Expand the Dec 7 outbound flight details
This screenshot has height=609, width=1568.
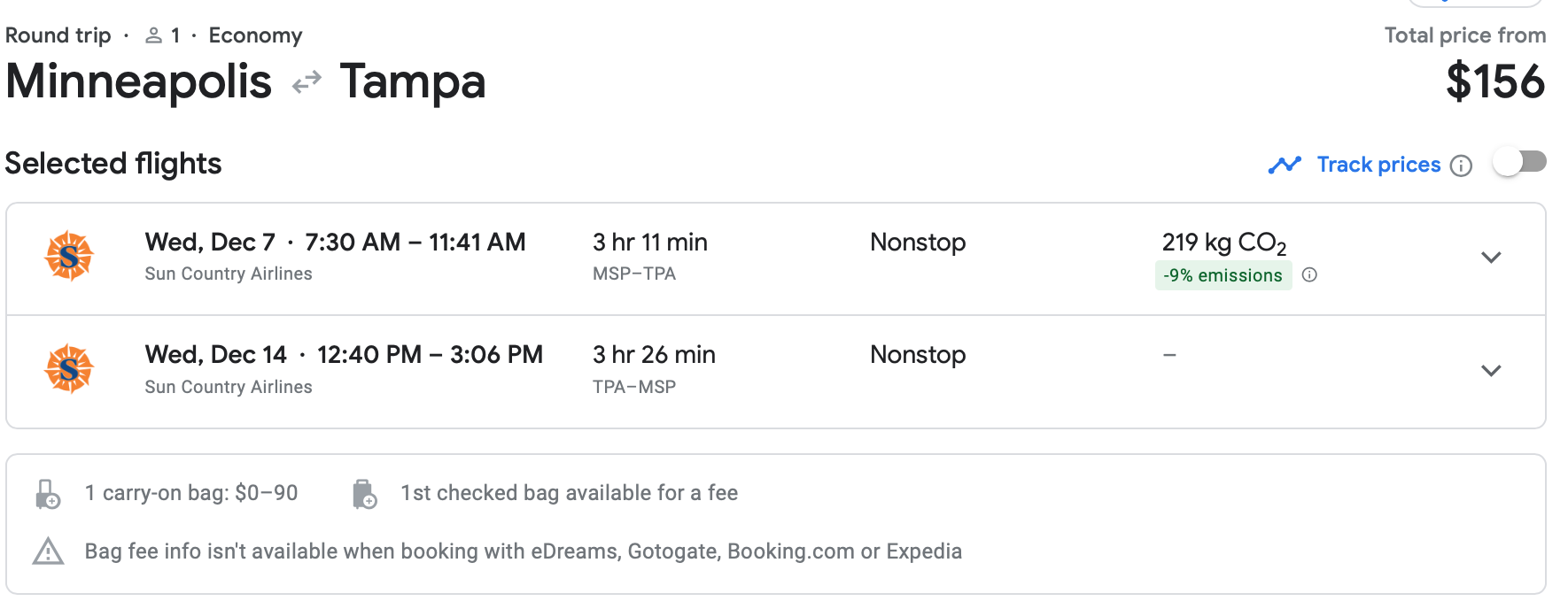[x=1491, y=258]
